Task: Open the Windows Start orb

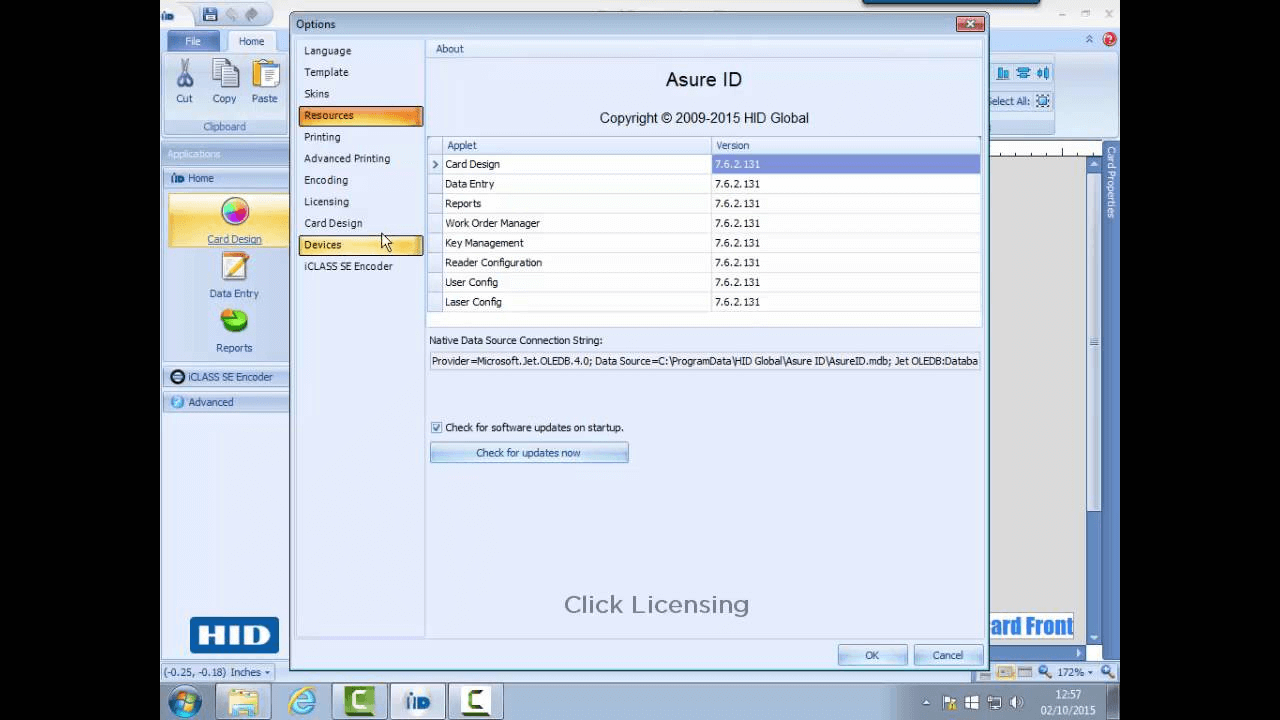Action: click(x=185, y=702)
